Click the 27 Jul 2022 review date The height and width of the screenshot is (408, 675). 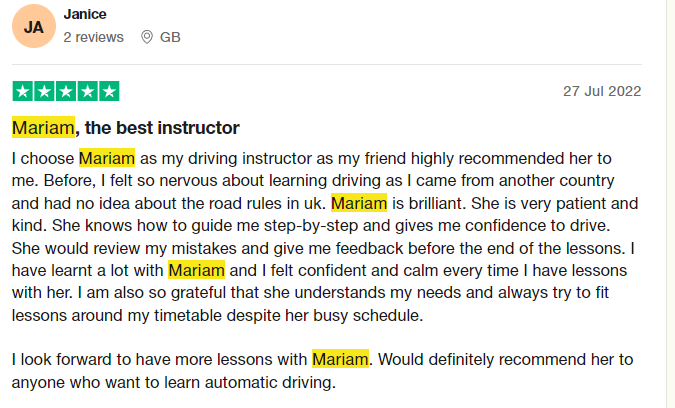[602, 91]
